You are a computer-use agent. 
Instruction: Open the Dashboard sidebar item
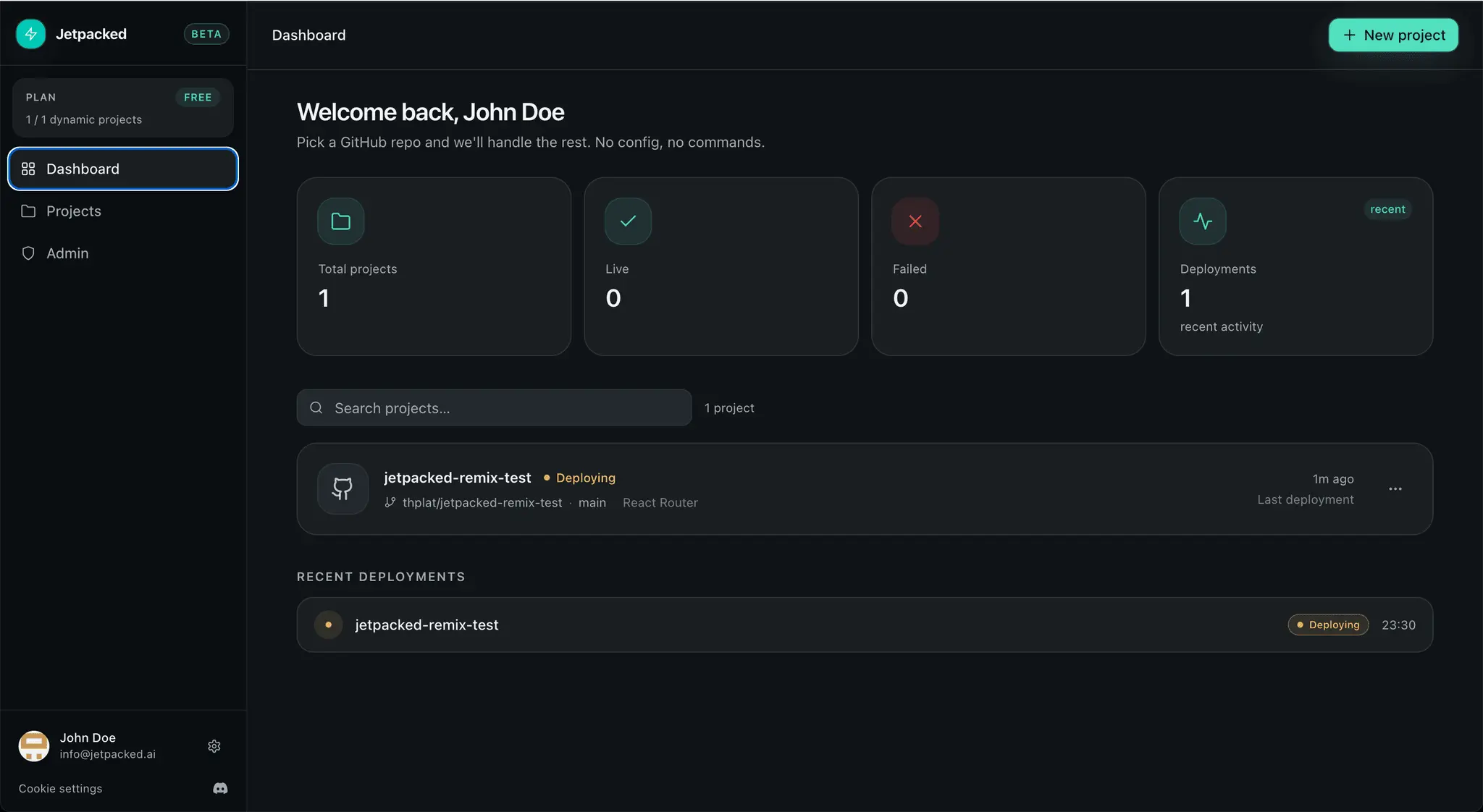coord(123,169)
